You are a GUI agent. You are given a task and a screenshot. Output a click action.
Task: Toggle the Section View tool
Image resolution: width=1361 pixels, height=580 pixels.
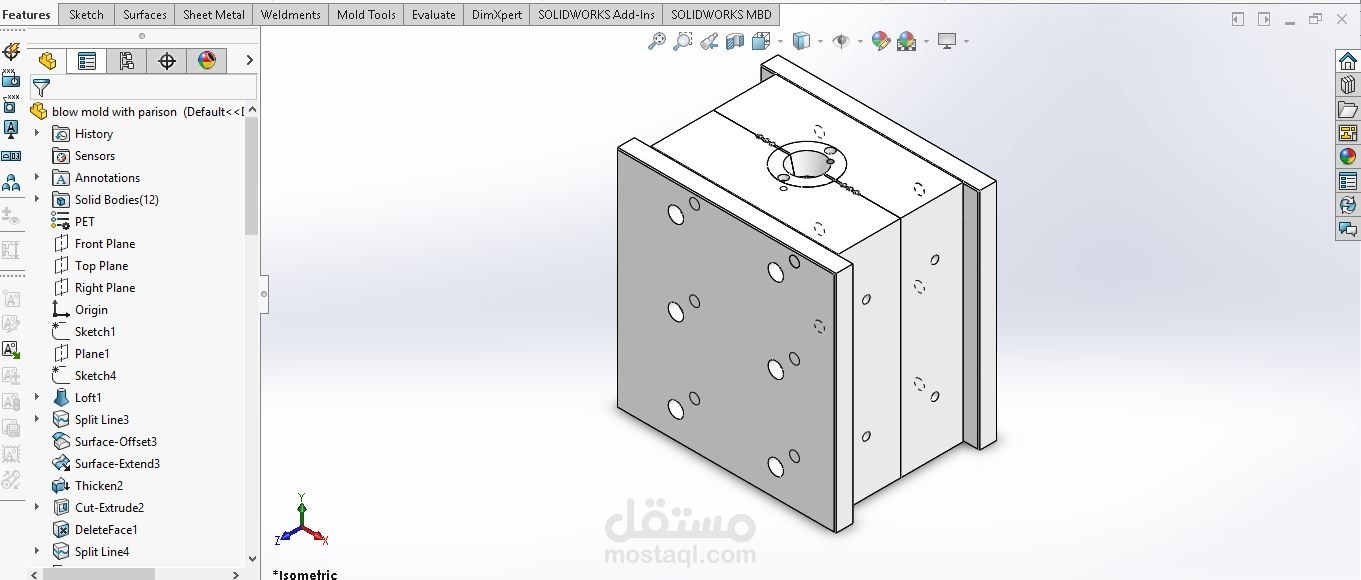pos(735,41)
